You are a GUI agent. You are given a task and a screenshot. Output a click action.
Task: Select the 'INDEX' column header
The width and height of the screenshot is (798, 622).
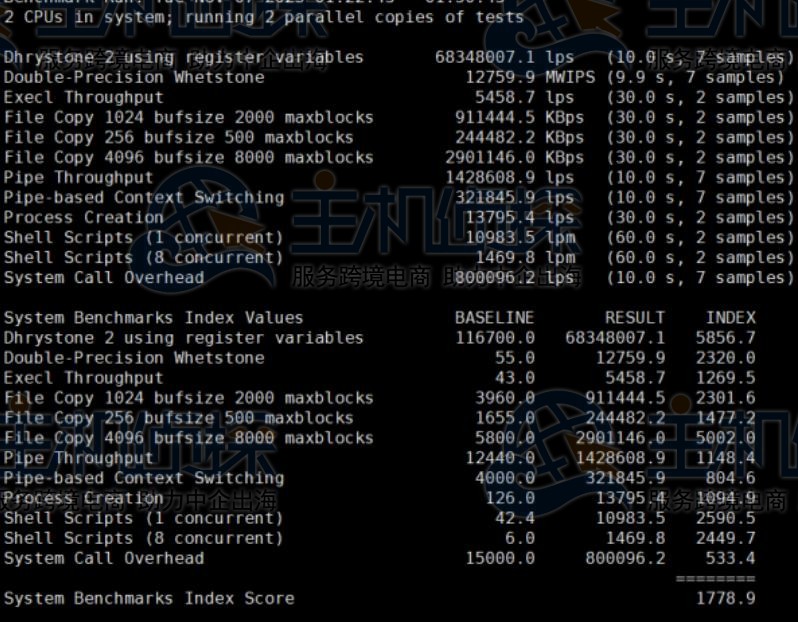tap(730, 318)
